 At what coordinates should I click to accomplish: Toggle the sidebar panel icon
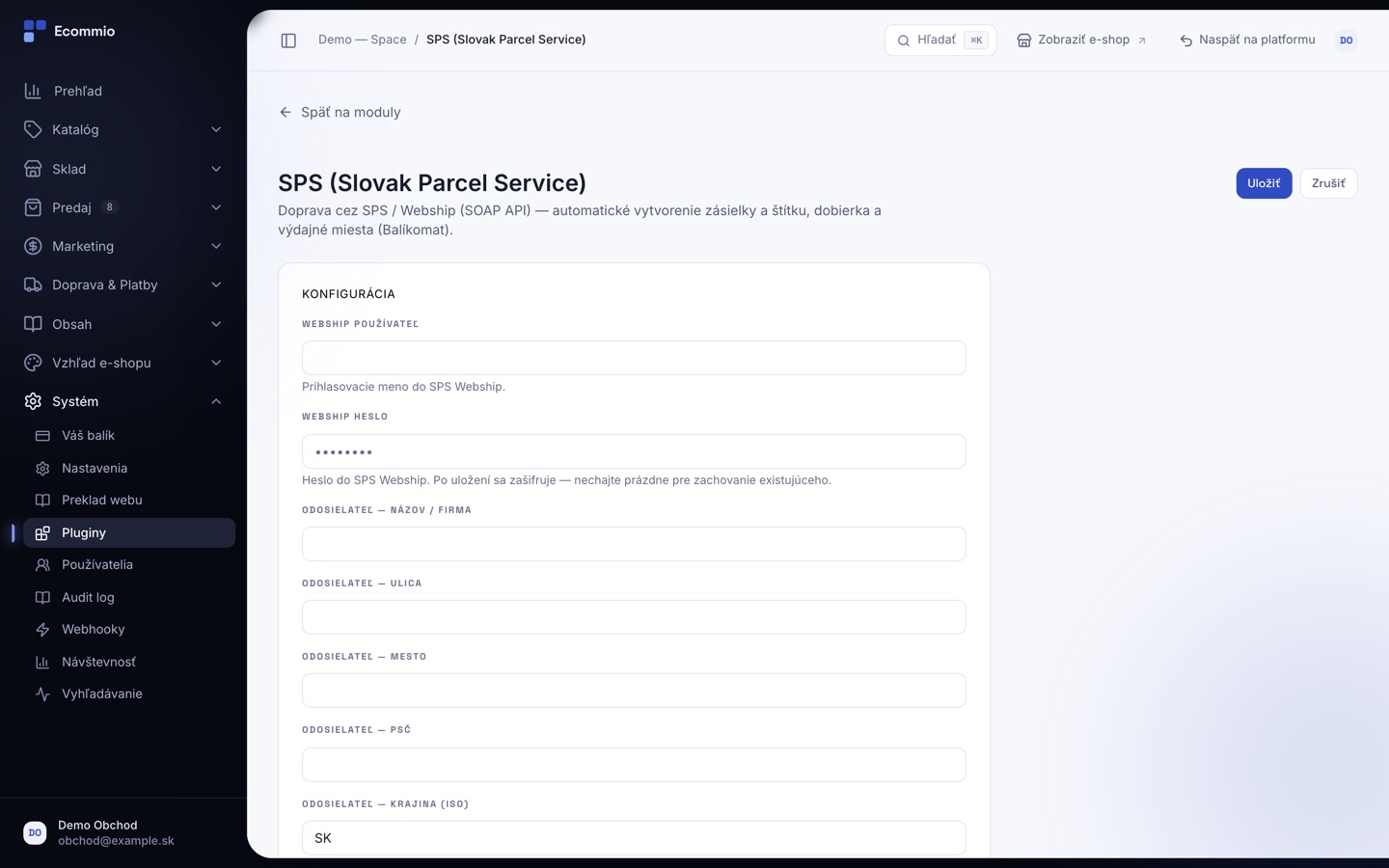pos(288,41)
